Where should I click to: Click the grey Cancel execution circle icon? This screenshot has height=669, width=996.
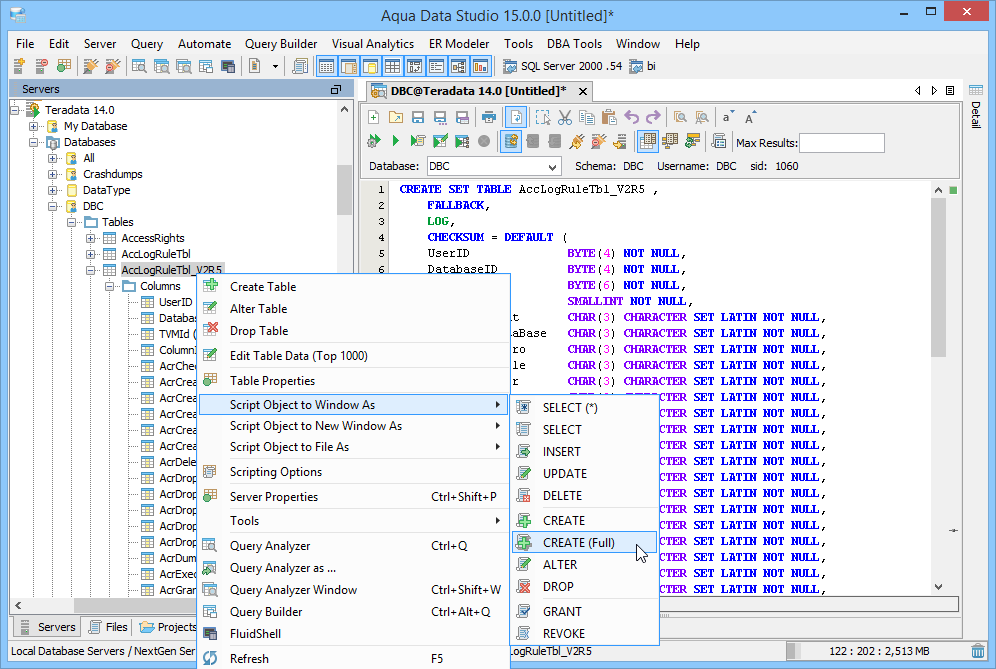tap(484, 141)
